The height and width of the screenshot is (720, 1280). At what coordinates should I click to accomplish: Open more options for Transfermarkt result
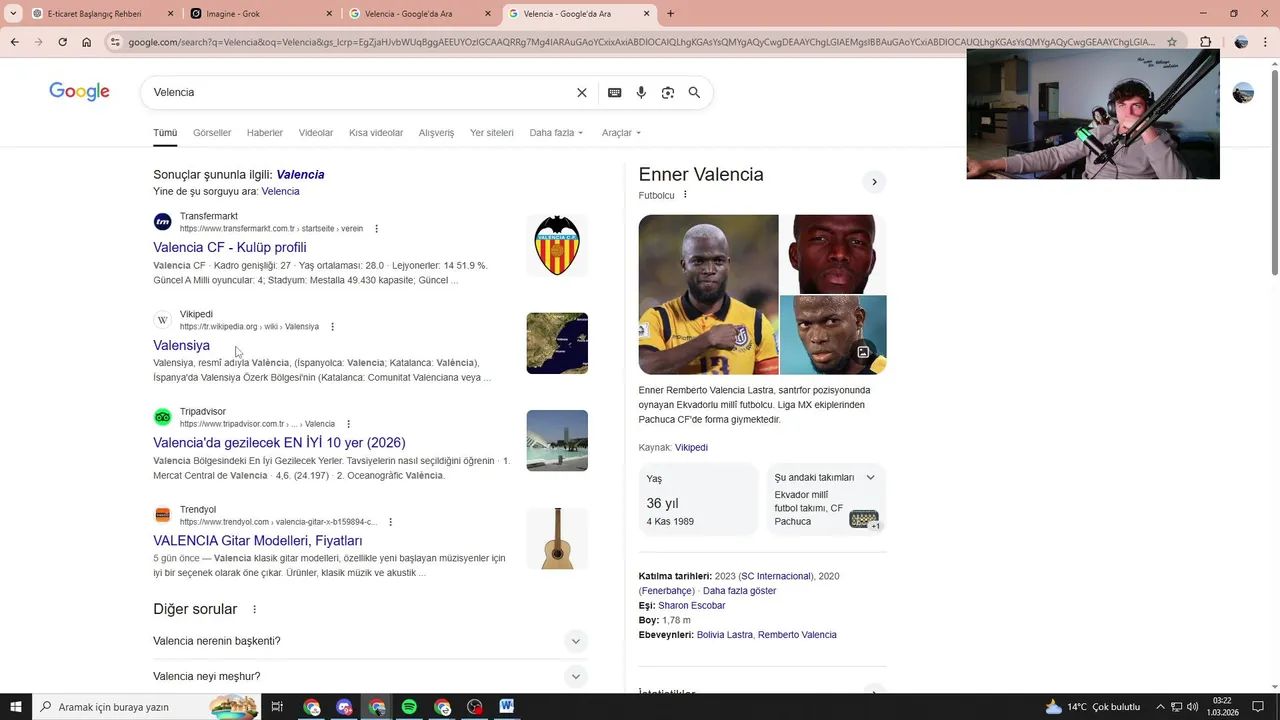tap(377, 229)
